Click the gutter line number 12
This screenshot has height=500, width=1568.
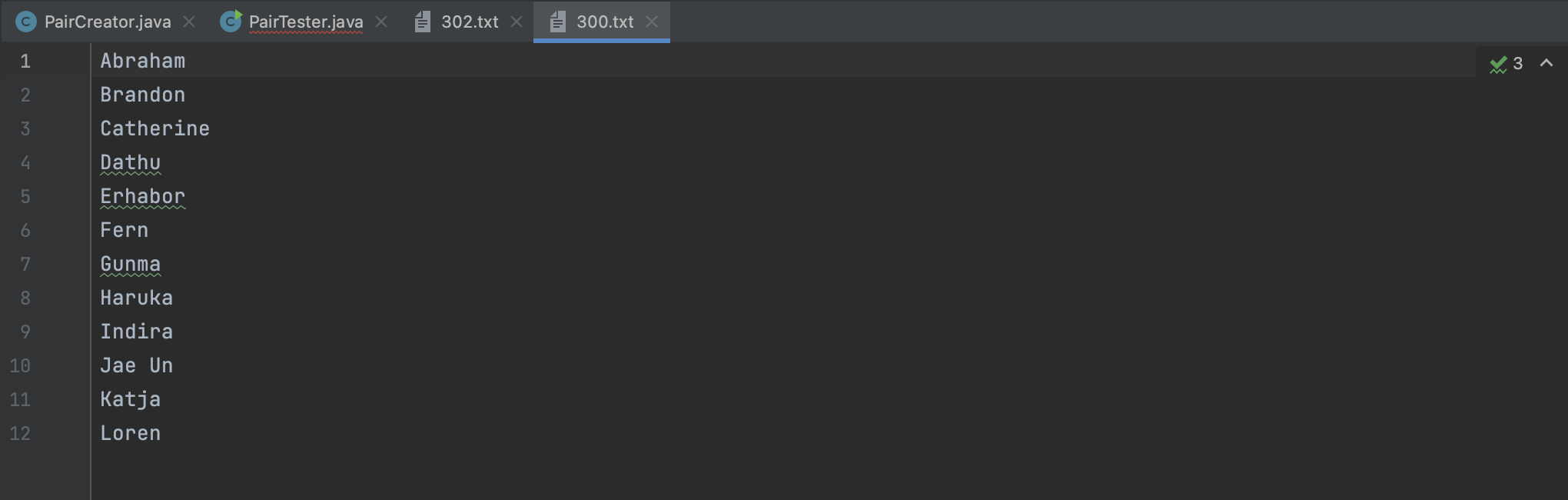click(20, 433)
